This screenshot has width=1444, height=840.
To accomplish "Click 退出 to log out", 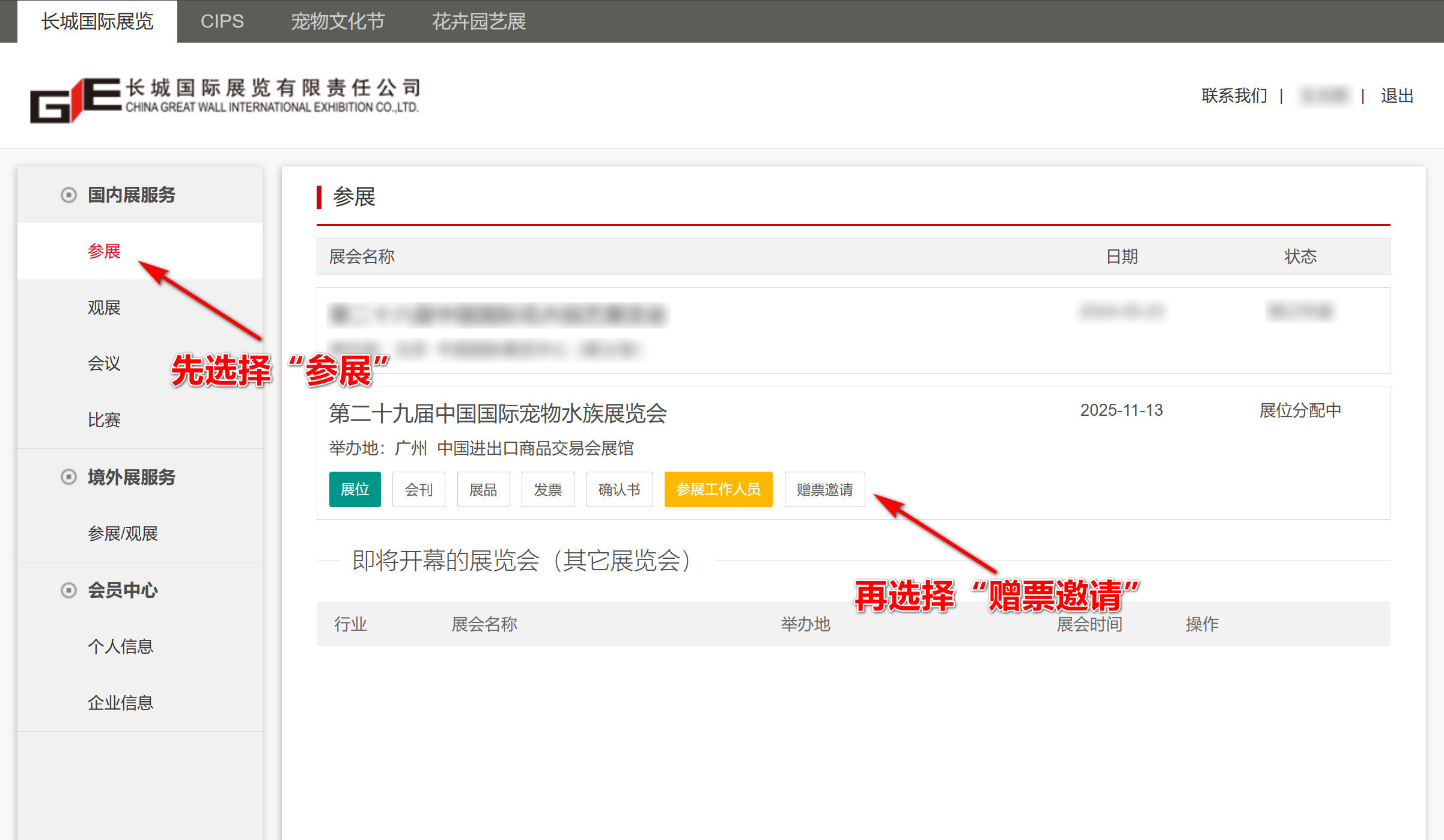I will pos(1397,96).
